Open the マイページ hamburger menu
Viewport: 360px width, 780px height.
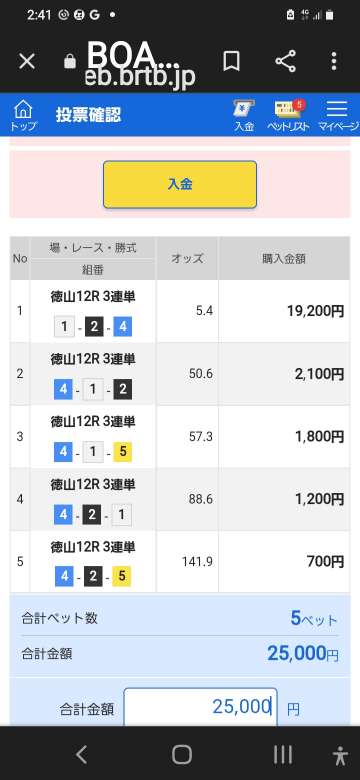click(x=338, y=115)
